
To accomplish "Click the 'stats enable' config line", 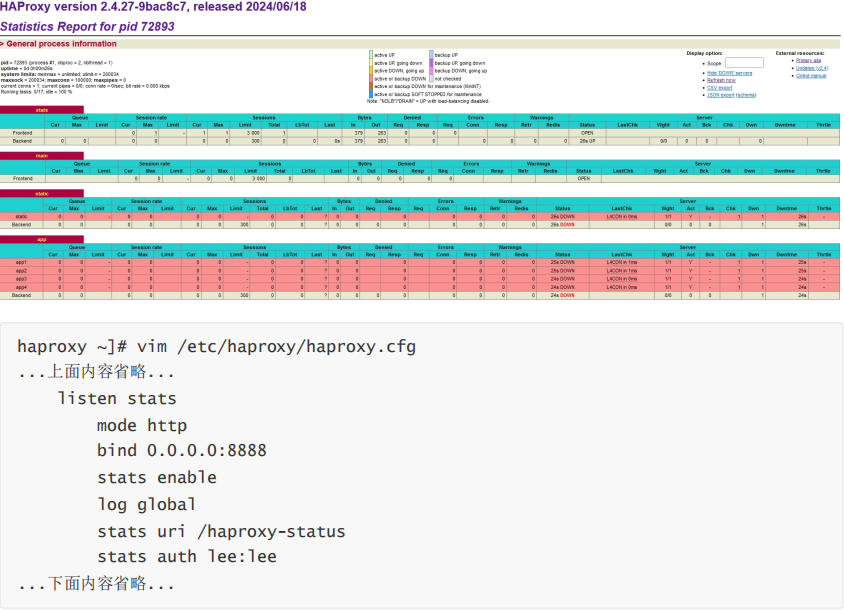I will 157,477.
